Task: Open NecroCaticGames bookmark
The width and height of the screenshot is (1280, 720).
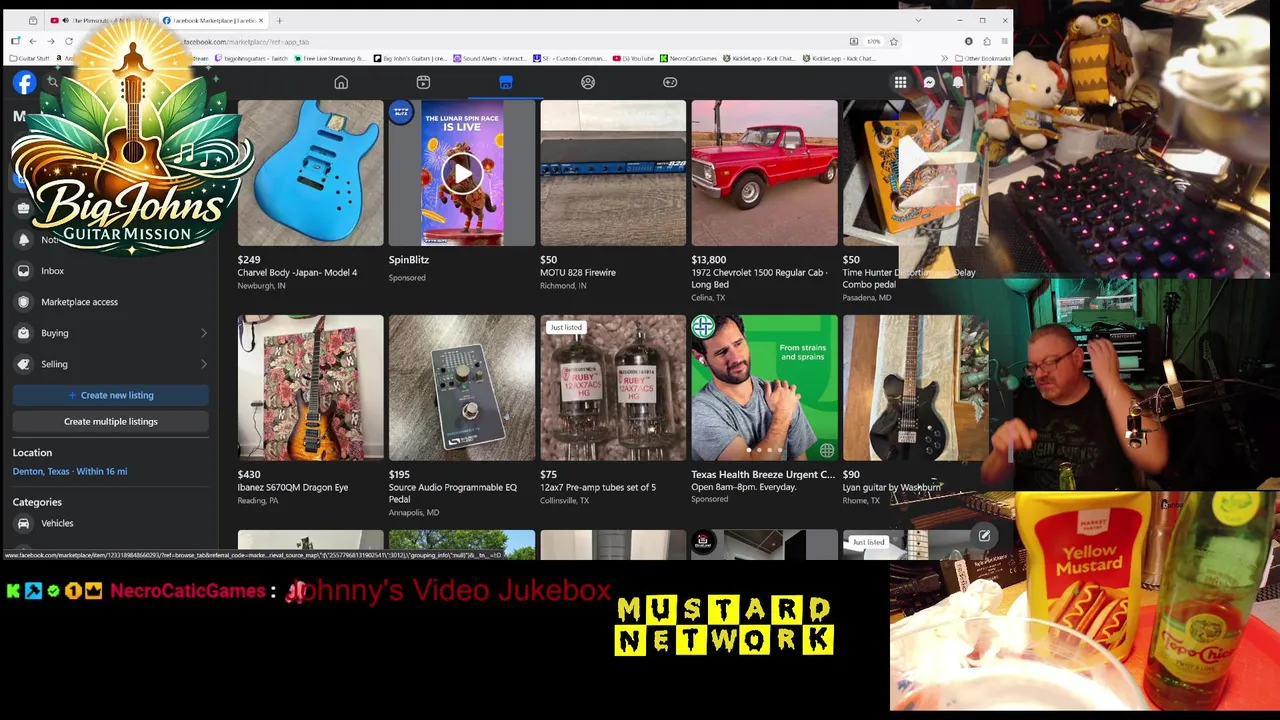Action: click(689, 59)
